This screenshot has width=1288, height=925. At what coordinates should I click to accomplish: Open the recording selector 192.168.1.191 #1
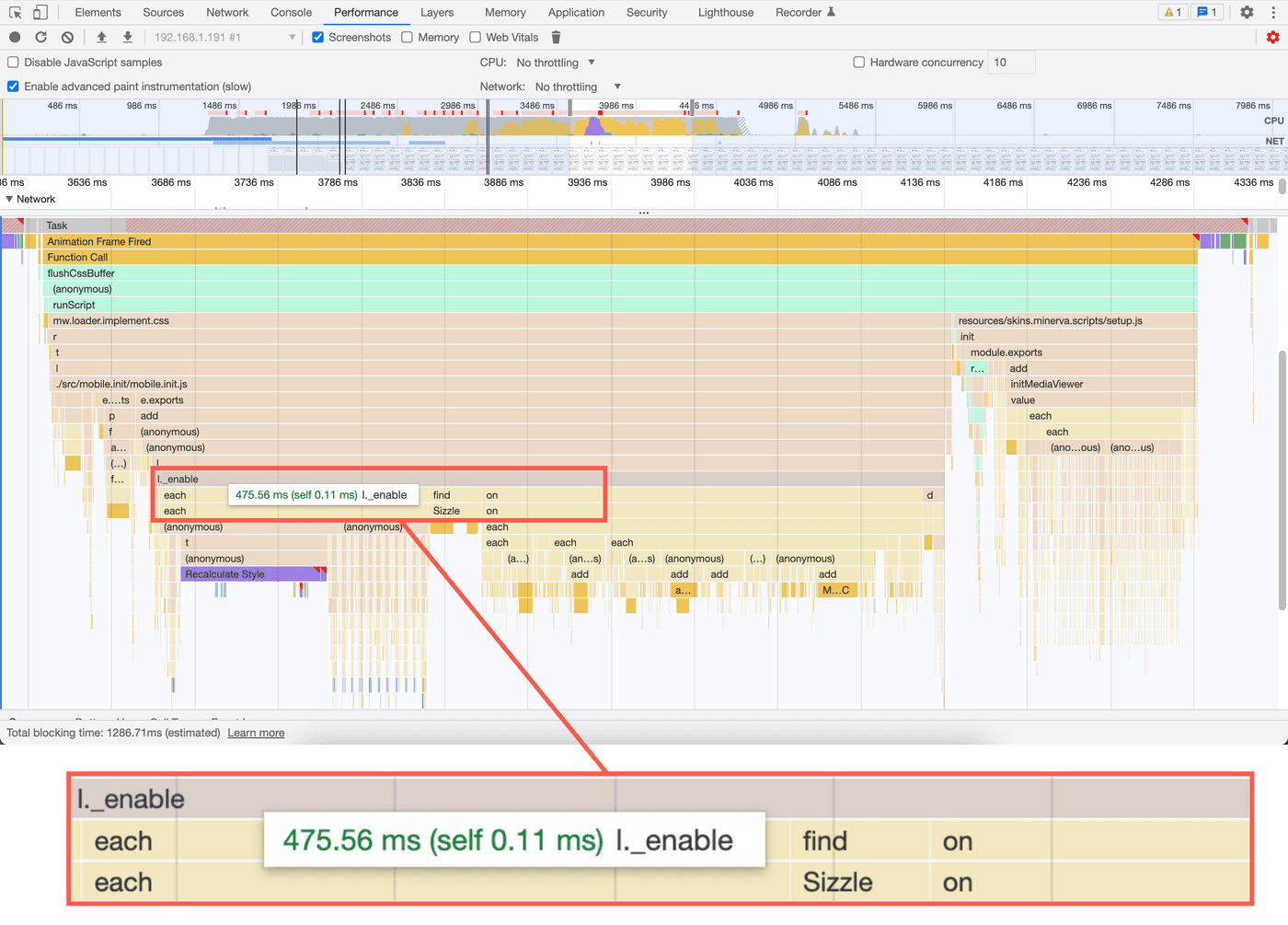tap(224, 37)
